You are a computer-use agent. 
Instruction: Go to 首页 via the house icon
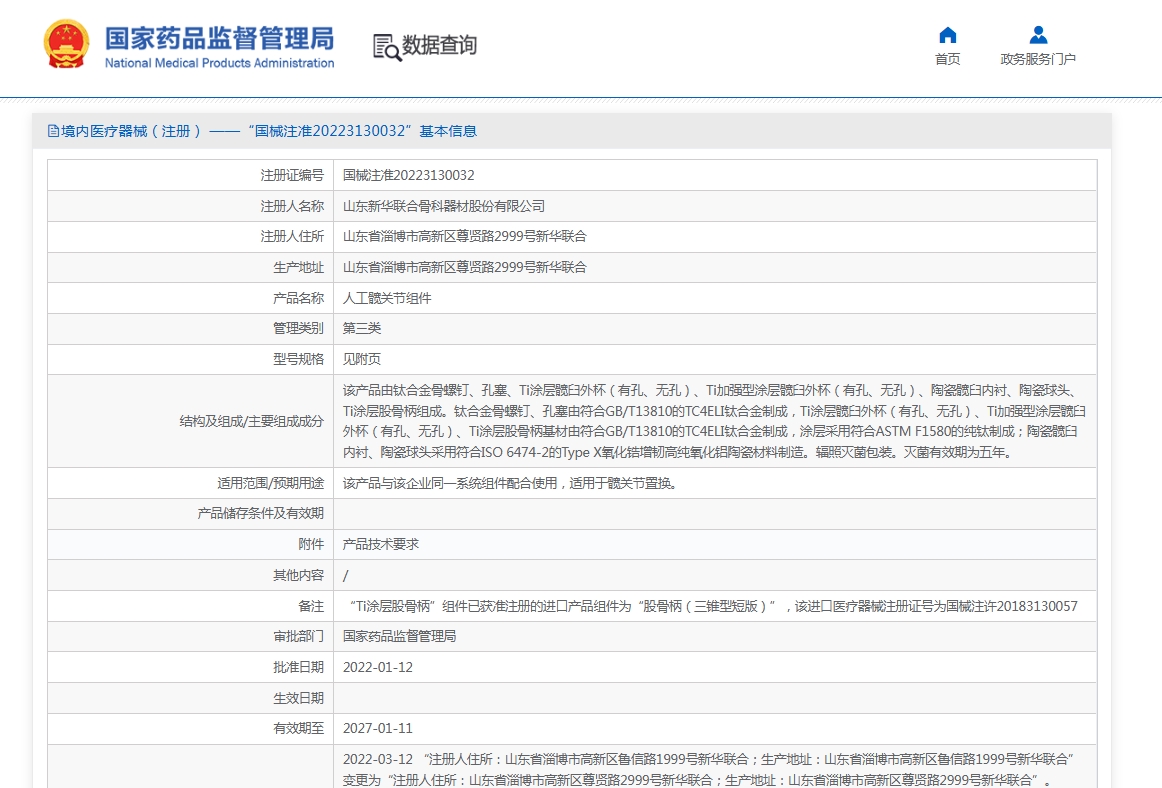(x=947, y=35)
